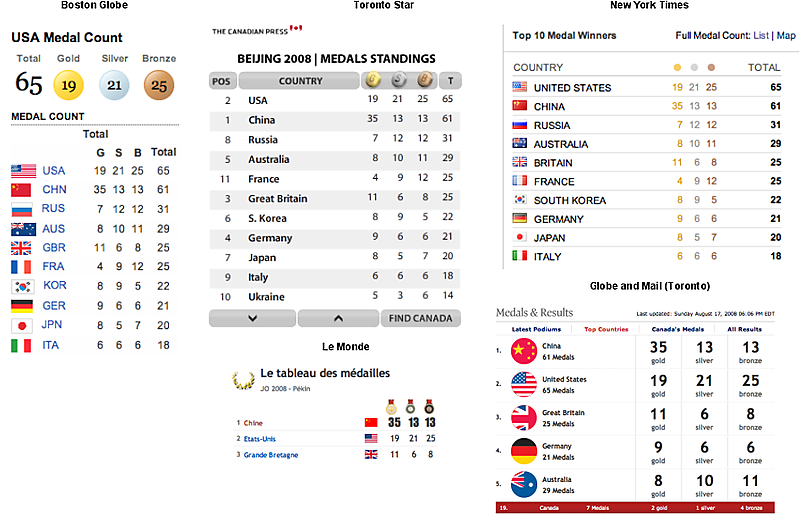Open the full medal count List link

761,36
